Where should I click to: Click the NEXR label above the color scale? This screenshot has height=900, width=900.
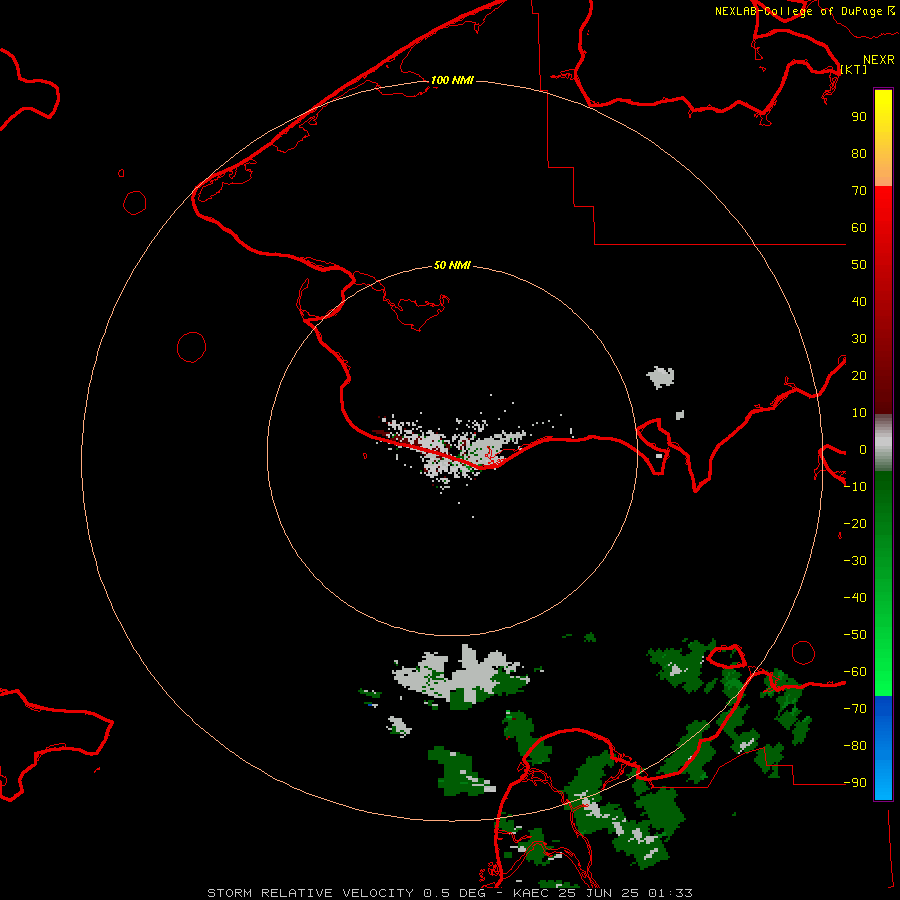point(878,60)
